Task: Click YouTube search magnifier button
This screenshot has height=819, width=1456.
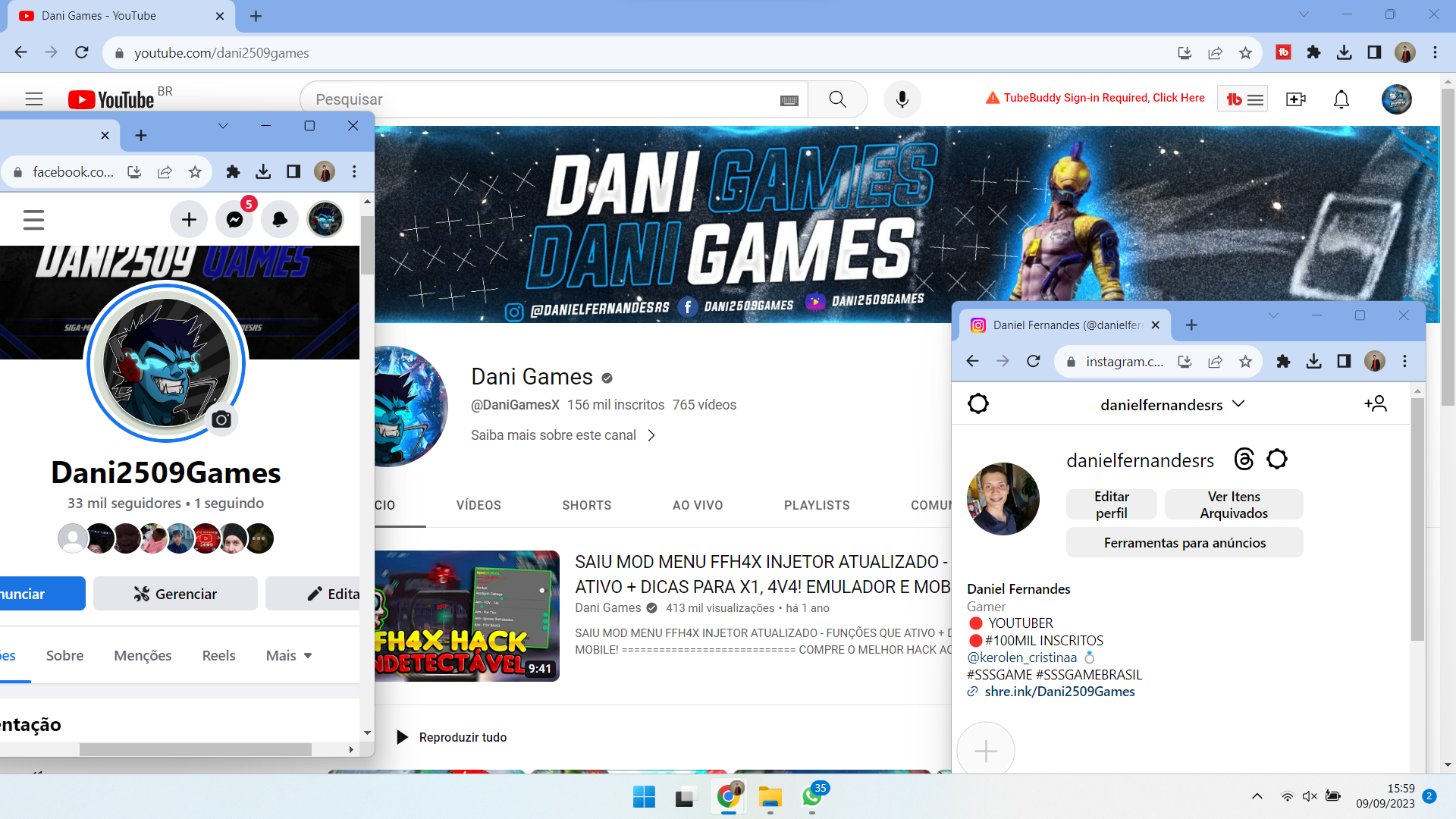Action: tap(837, 99)
